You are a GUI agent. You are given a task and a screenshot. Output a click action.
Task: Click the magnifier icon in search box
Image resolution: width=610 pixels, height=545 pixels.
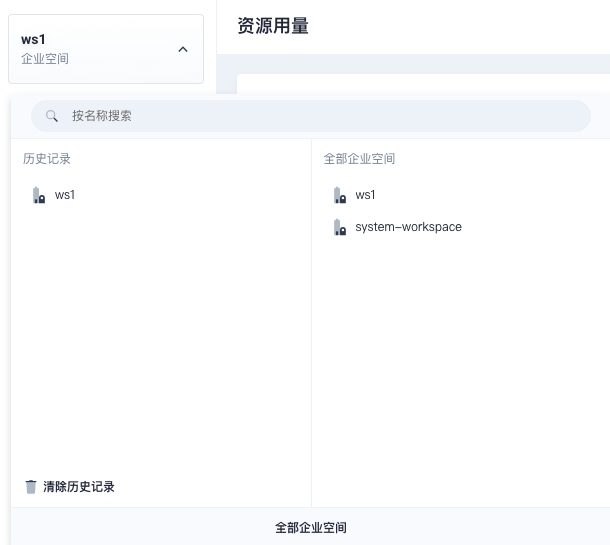52,116
